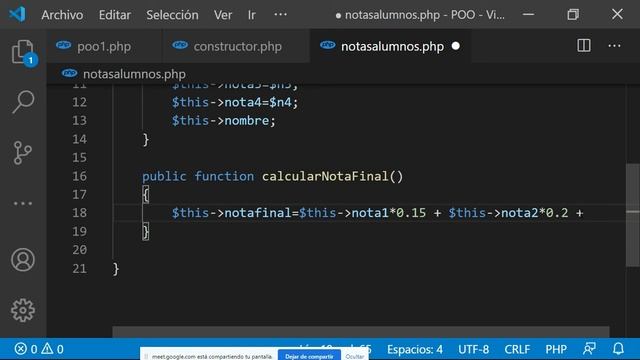Switch to the constructor.php tab
Screen dimensions: 640x360
pos(236,46)
